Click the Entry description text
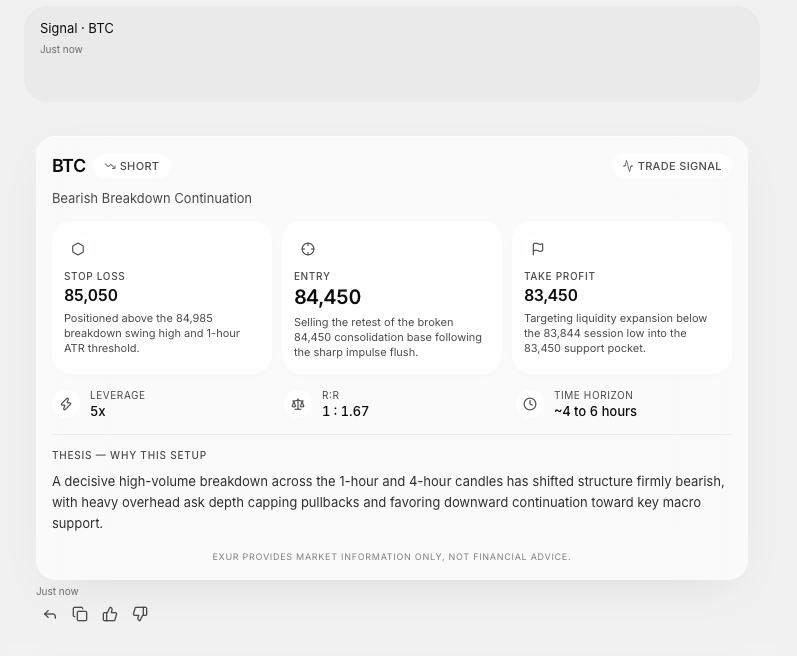The width and height of the screenshot is (797, 656). coord(388,337)
